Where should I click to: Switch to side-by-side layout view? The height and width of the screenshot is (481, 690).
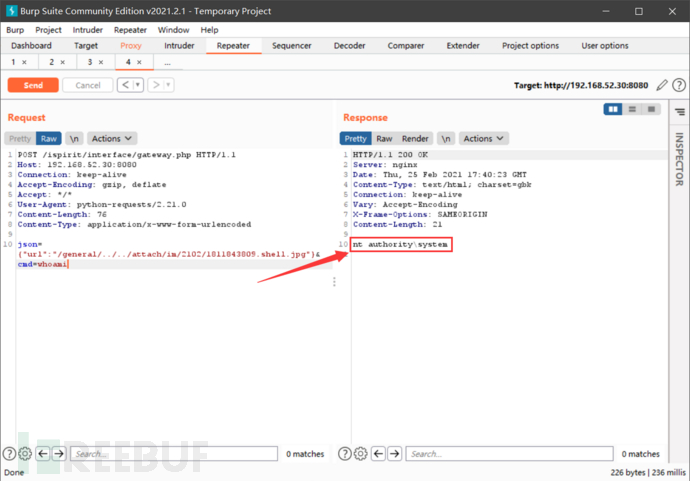pos(613,109)
